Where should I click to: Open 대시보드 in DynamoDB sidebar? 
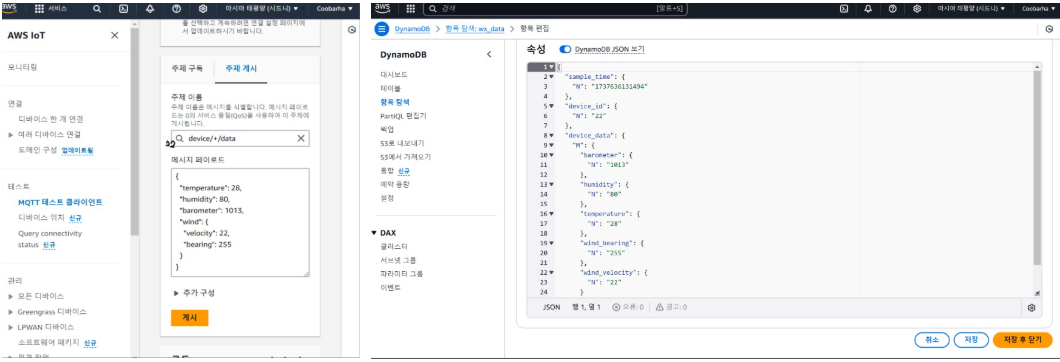(x=394, y=74)
